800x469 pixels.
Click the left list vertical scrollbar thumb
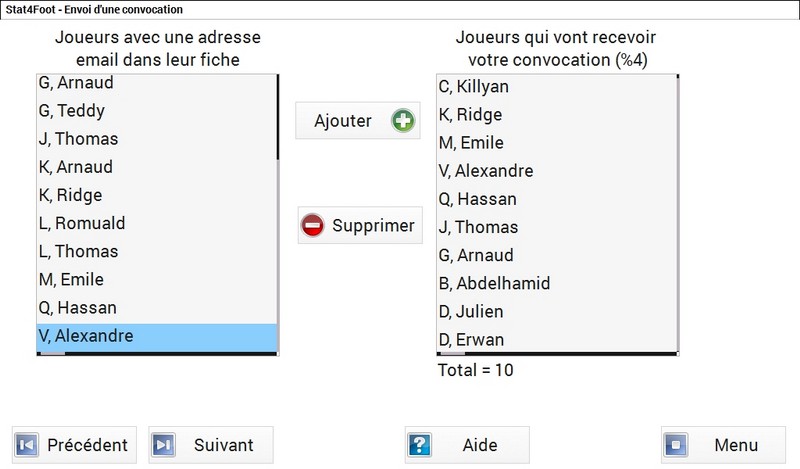[278, 117]
